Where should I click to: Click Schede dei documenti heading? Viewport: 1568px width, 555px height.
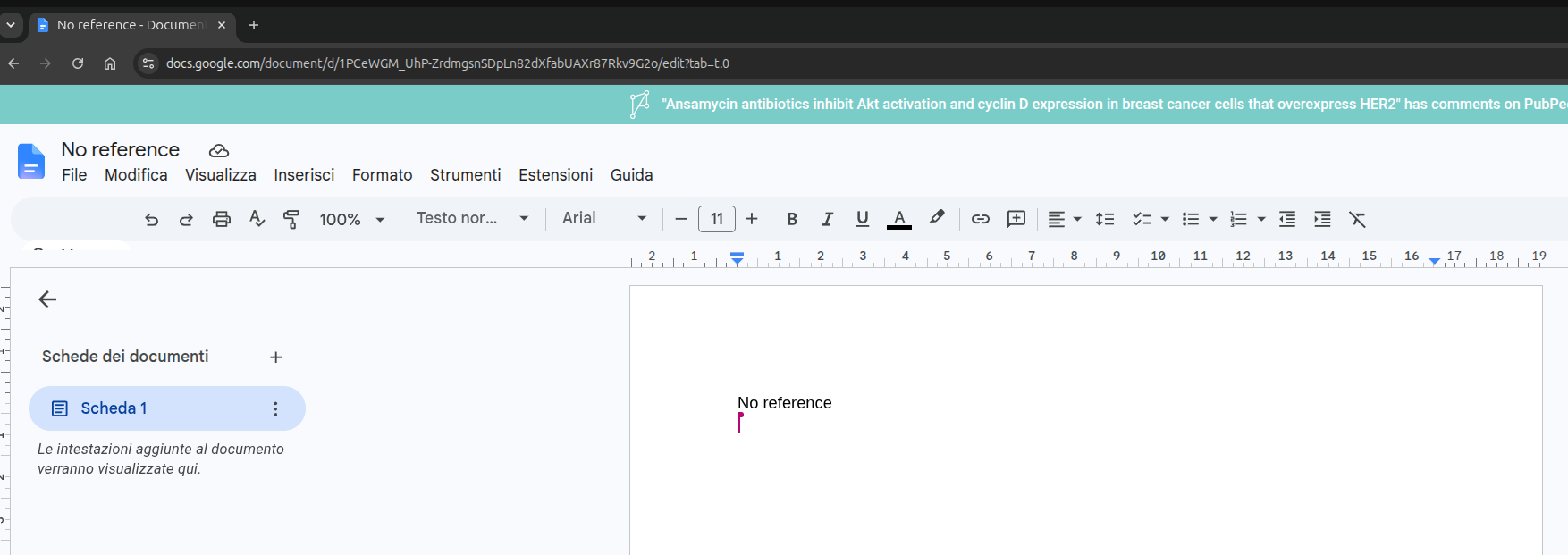125,357
